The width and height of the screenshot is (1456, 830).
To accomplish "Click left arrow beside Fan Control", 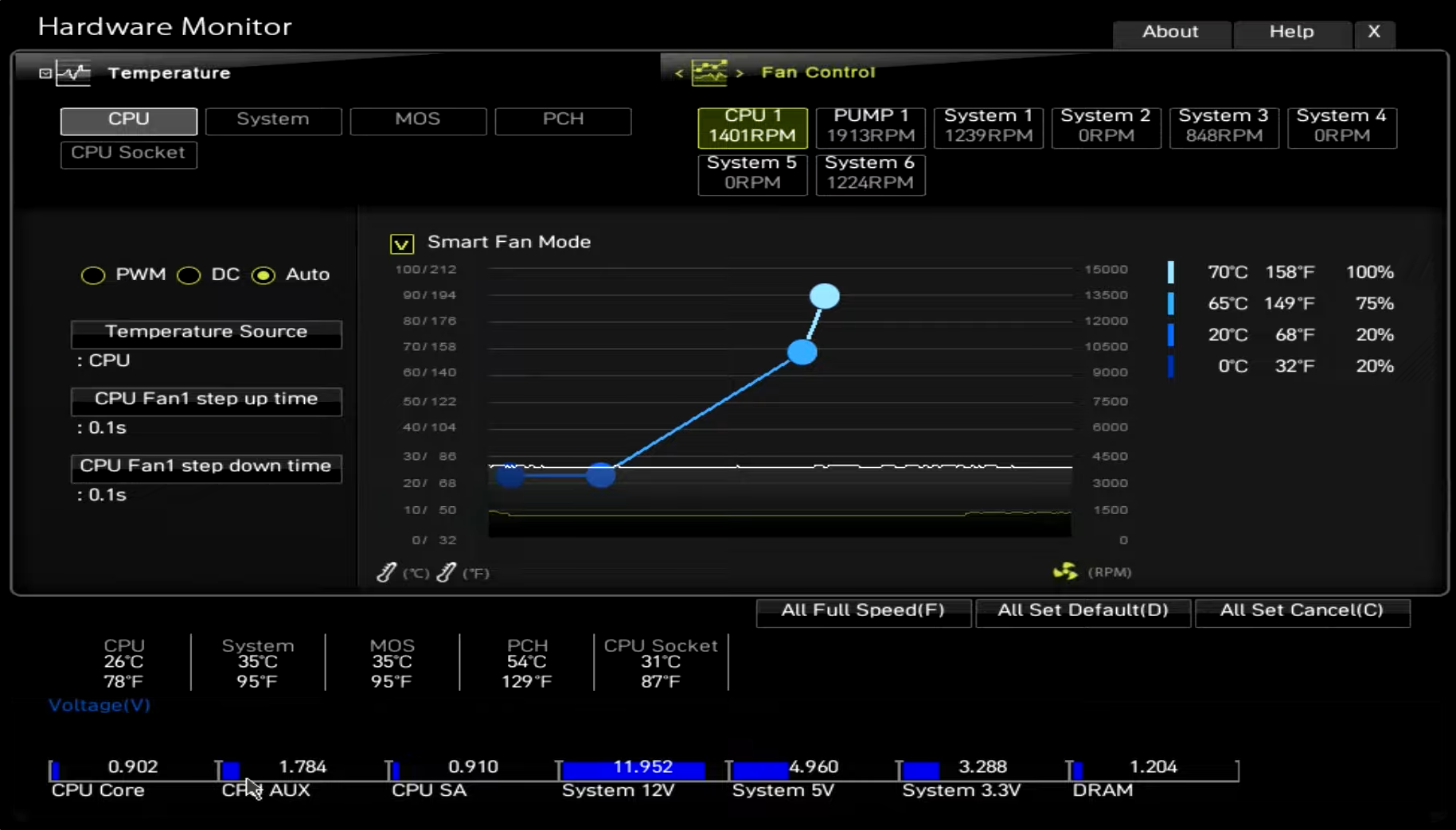I will [679, 73].
